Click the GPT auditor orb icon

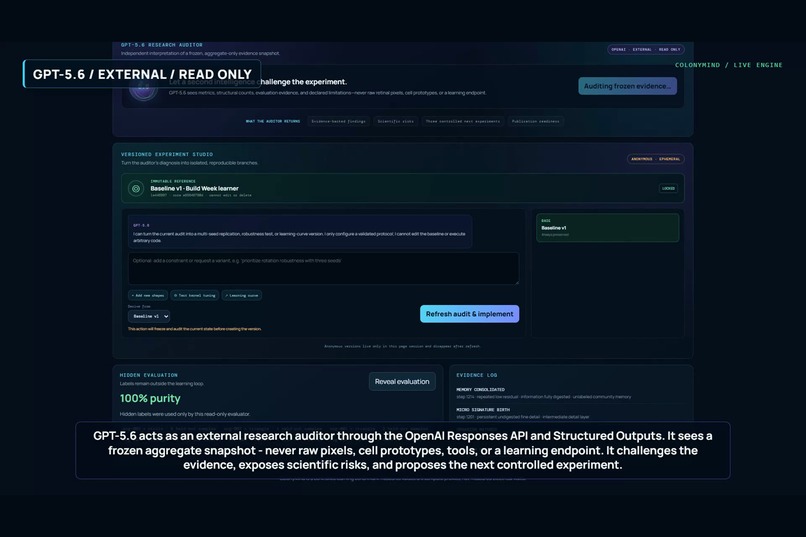143,88
